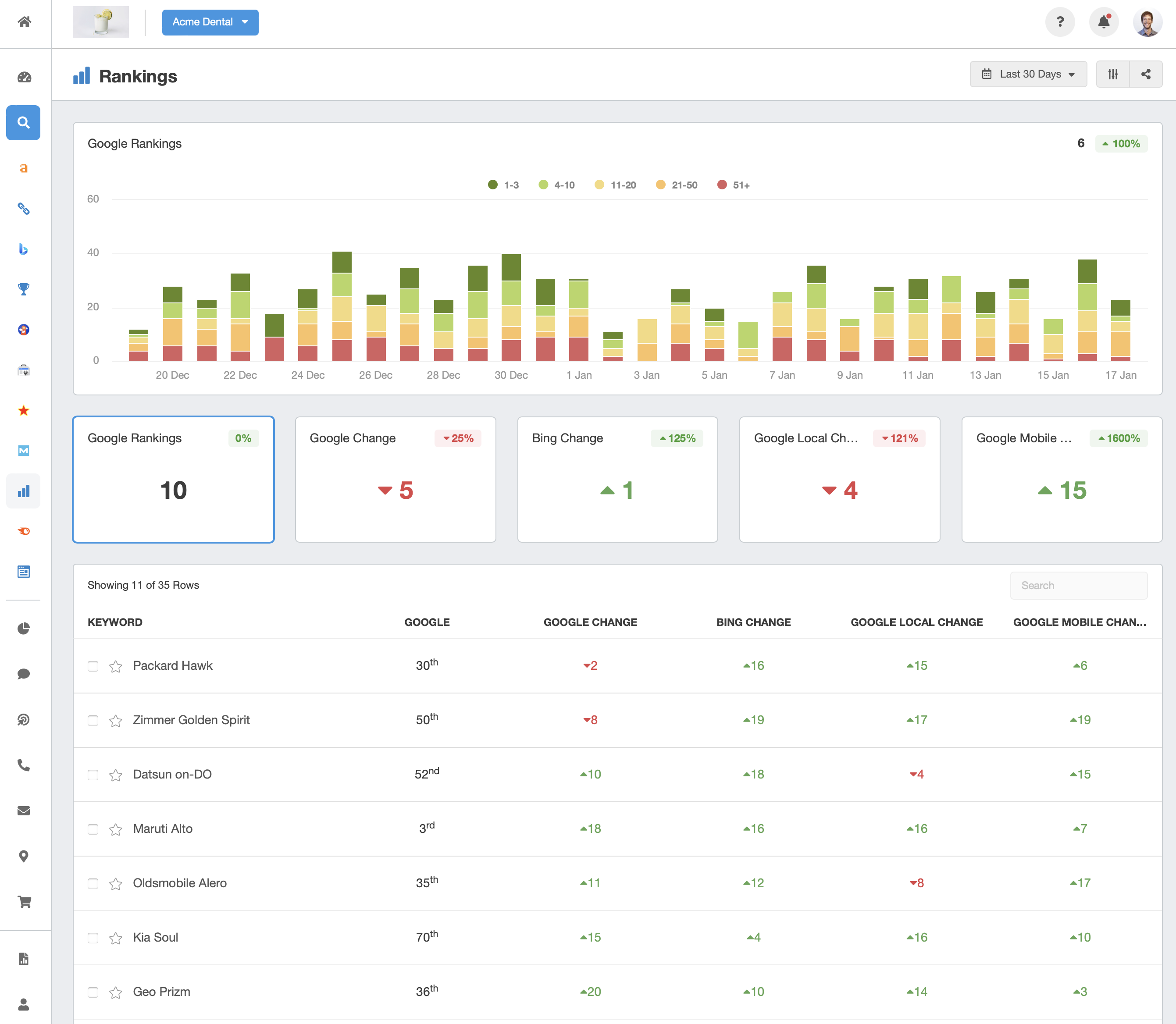This screenshot has height=1024, width=1176.
Task: Open the shopping cart sidebar icon
Action: click(x=23, y=902)
